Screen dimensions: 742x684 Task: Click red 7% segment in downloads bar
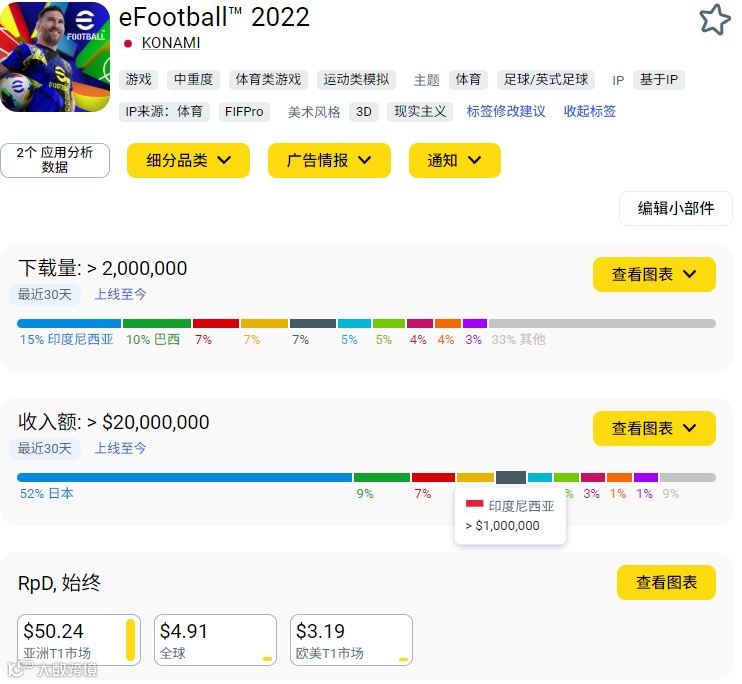pyautogui.click(x=216, y=324)
